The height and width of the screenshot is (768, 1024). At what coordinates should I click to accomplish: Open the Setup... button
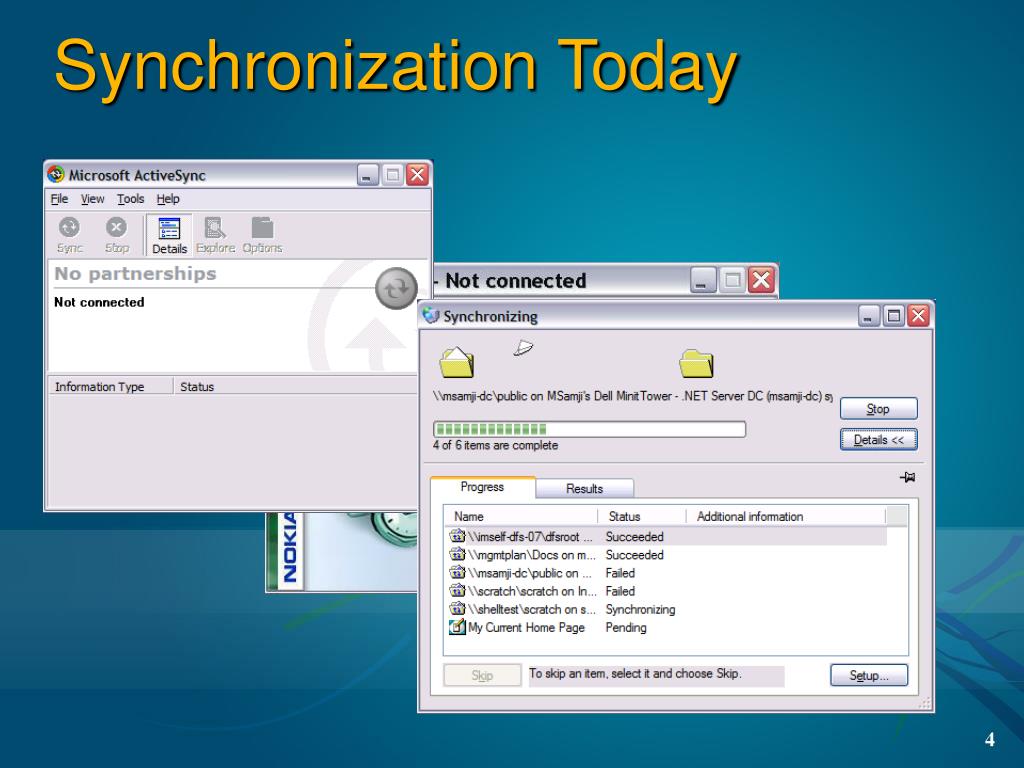pyautogui.click(x=869, y=675)
